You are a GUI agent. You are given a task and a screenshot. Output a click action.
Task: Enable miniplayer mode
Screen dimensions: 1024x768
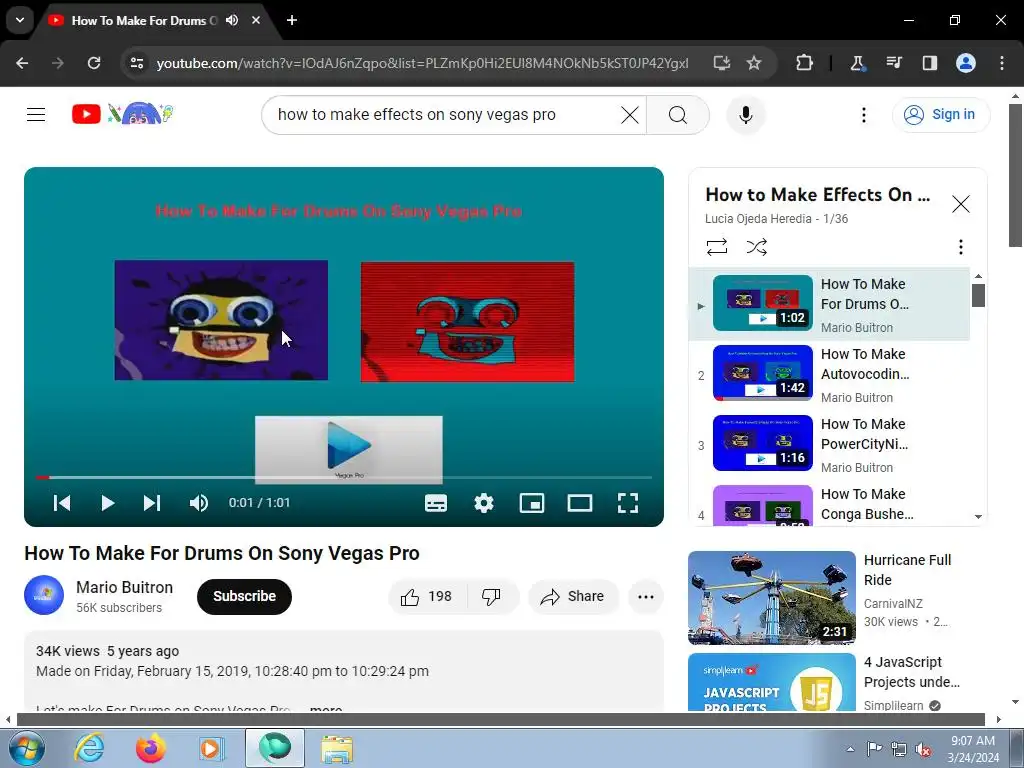[532, 503]
